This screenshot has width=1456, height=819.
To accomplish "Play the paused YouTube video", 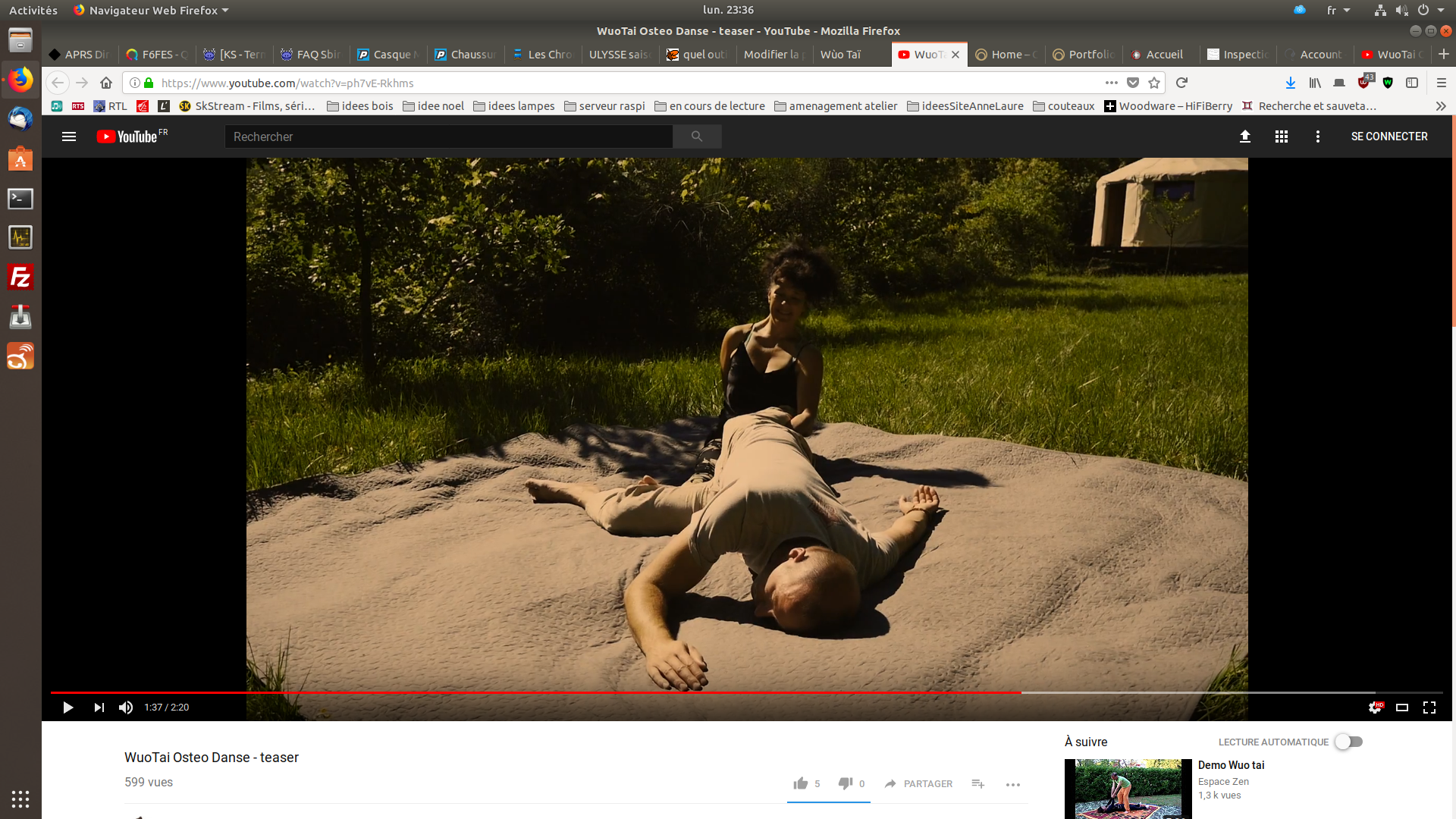I will coord(67,708).
